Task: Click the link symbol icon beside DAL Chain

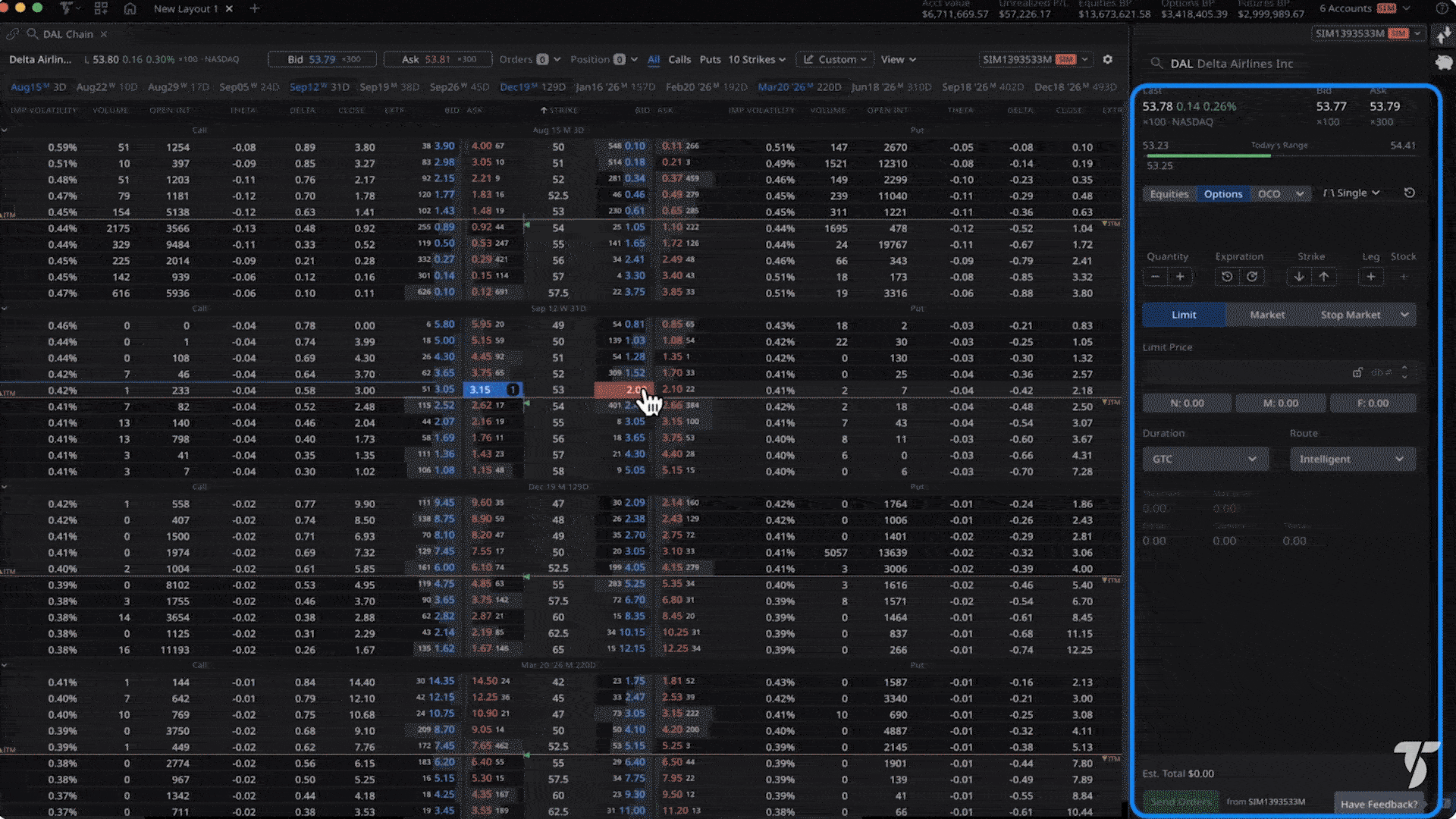Action: point(12,34)
